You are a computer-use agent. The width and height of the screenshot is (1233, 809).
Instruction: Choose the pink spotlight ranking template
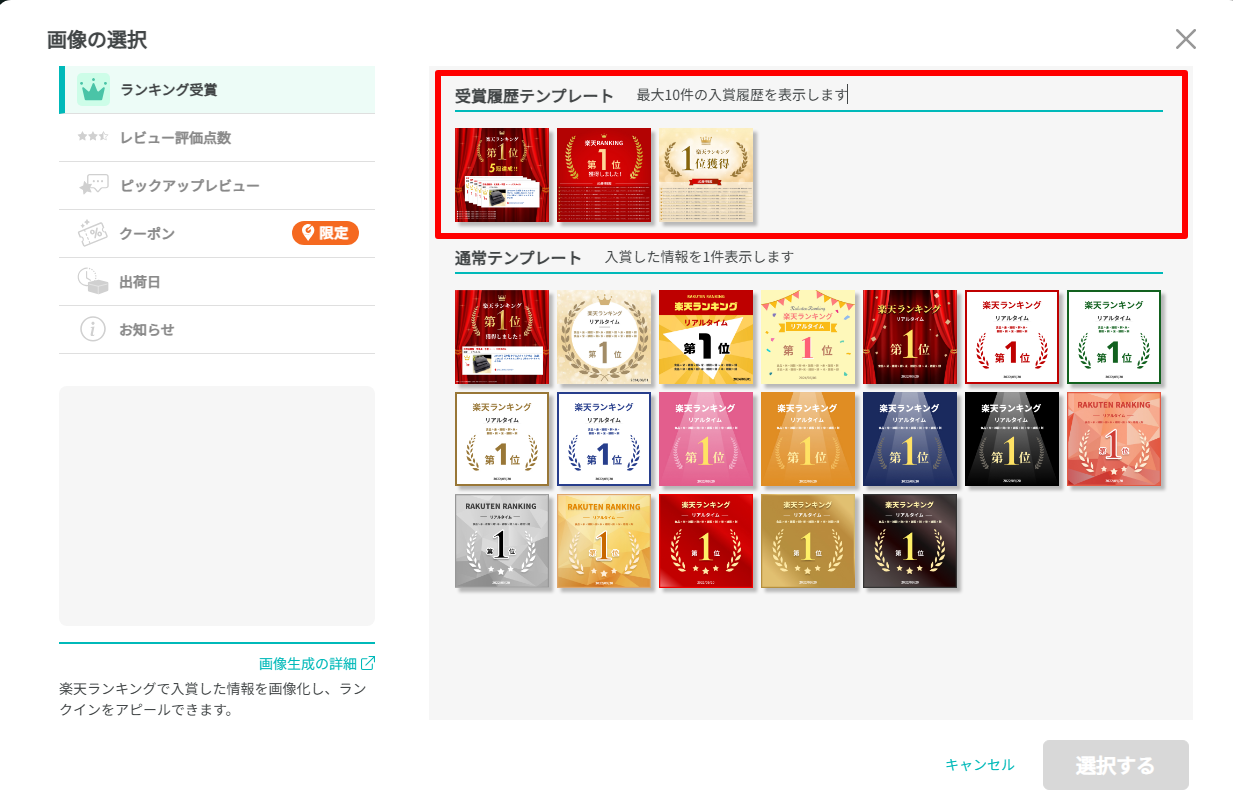point(706,439)
